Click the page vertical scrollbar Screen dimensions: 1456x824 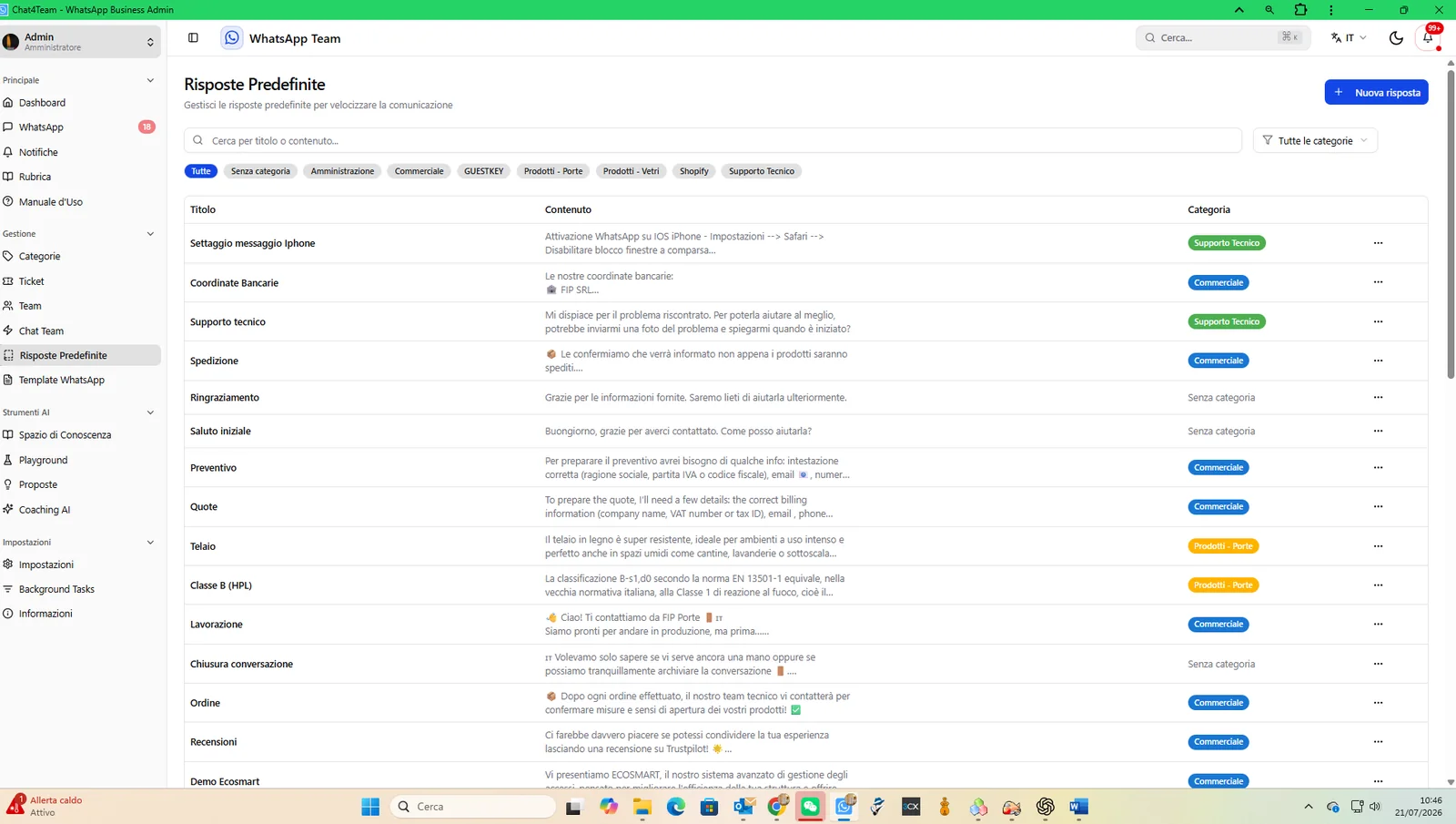(x=1451, y=223)
